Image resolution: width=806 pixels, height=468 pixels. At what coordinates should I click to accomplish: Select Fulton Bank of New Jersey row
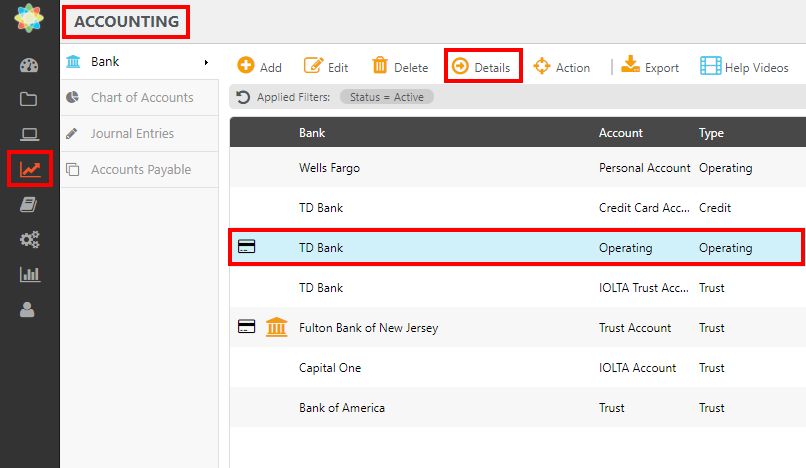point(518,328)
